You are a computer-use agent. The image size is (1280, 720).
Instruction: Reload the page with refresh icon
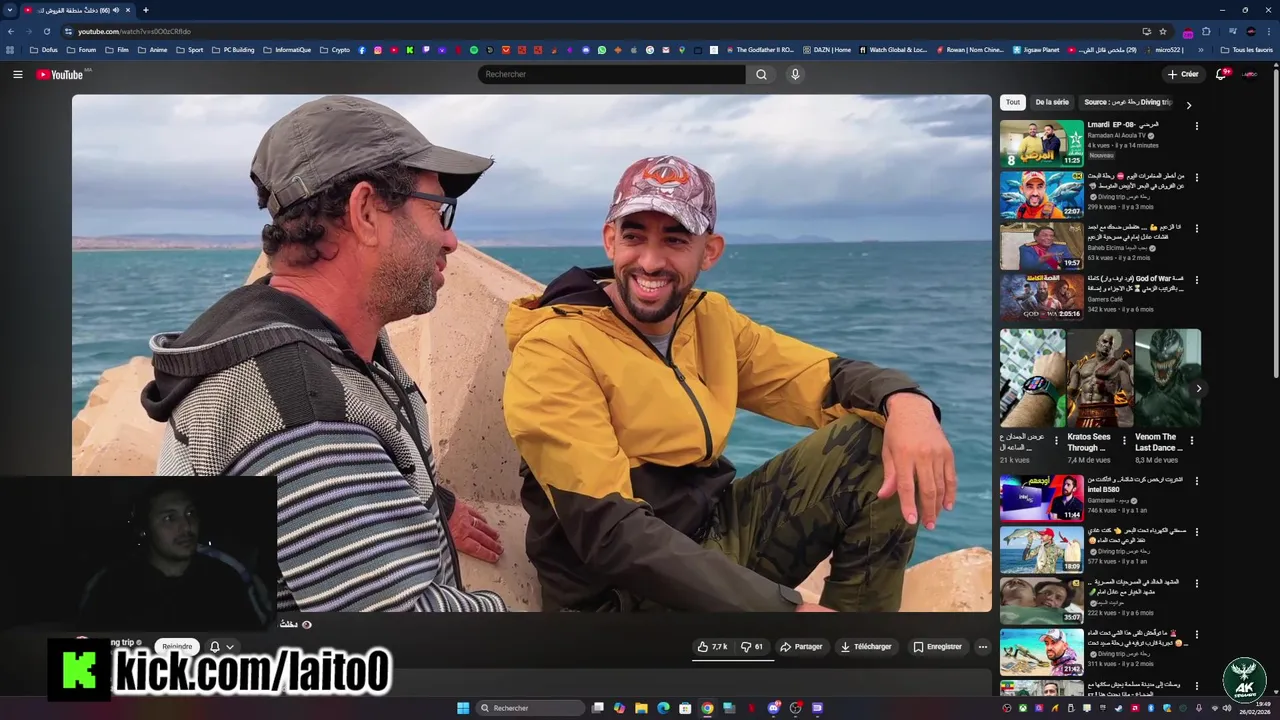click(x=46, y=31)
